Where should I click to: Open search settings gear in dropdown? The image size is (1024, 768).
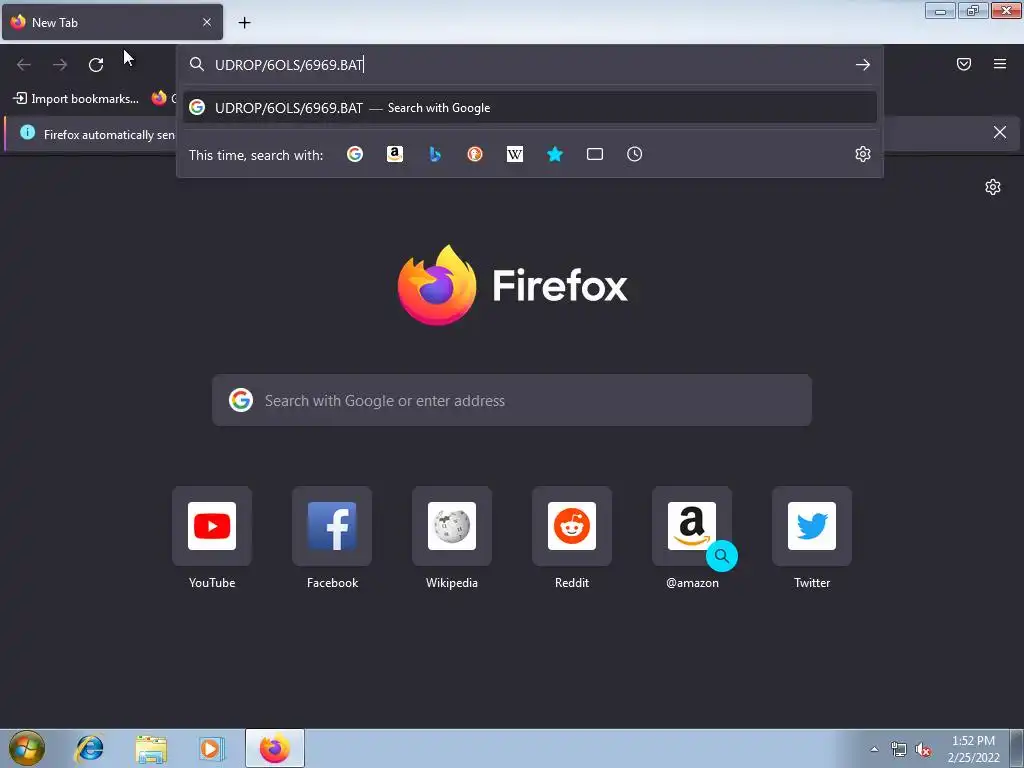(x=863, y=154)
